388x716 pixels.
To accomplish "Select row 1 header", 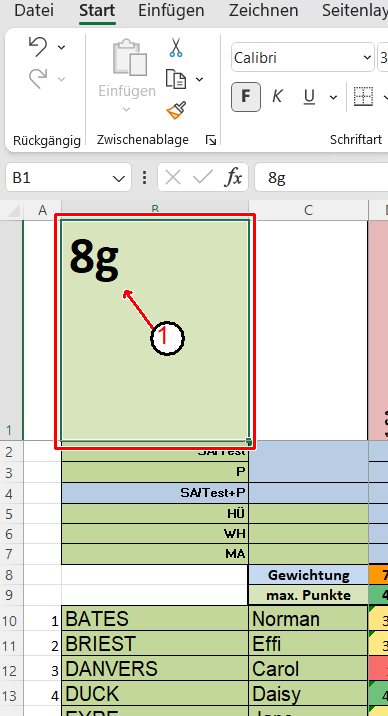I will point(11,330).
